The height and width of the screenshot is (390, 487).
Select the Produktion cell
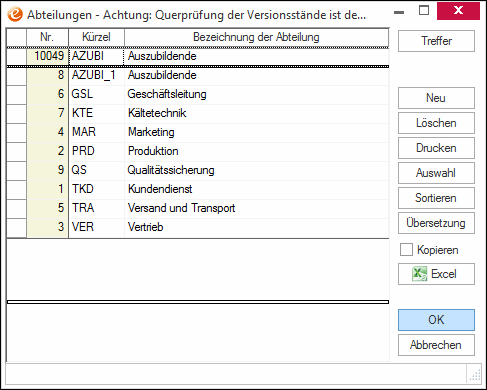[256, 151]
